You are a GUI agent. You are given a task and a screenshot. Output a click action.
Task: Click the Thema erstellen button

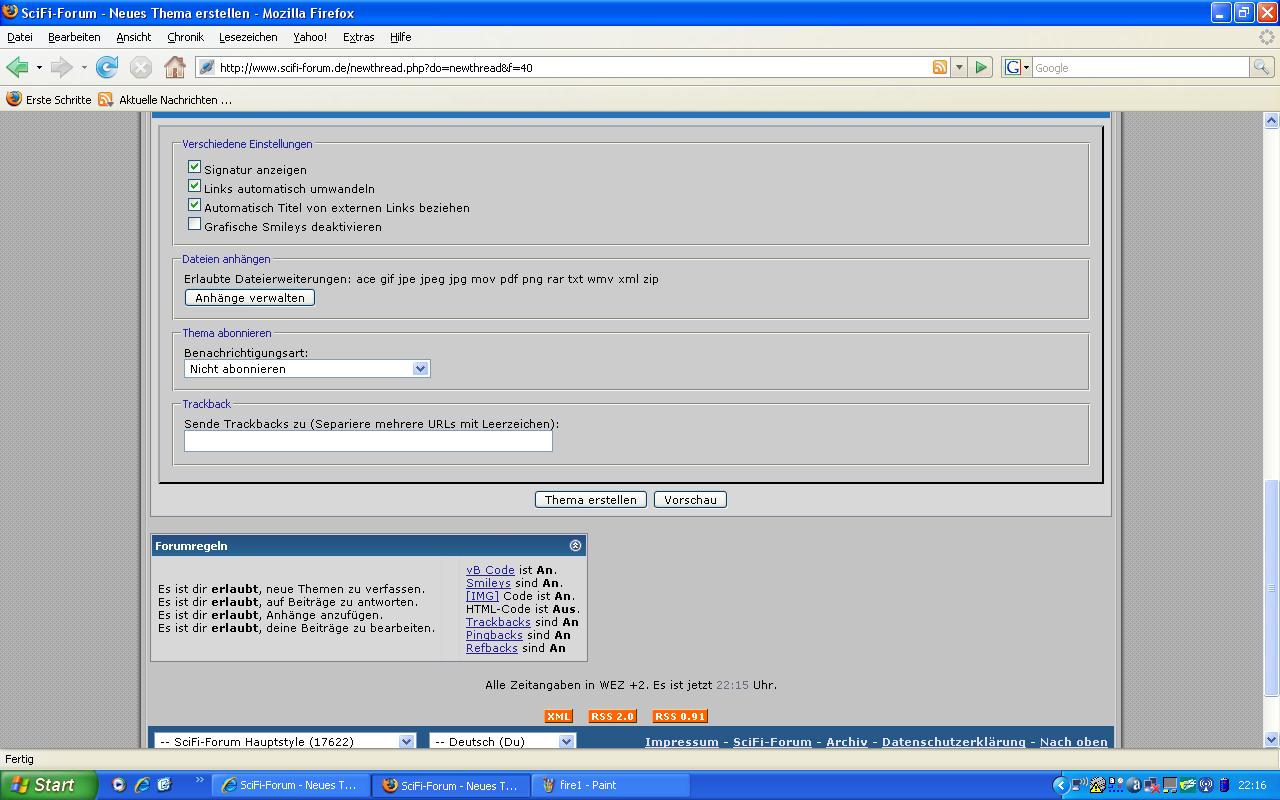(x=590, y=500)
